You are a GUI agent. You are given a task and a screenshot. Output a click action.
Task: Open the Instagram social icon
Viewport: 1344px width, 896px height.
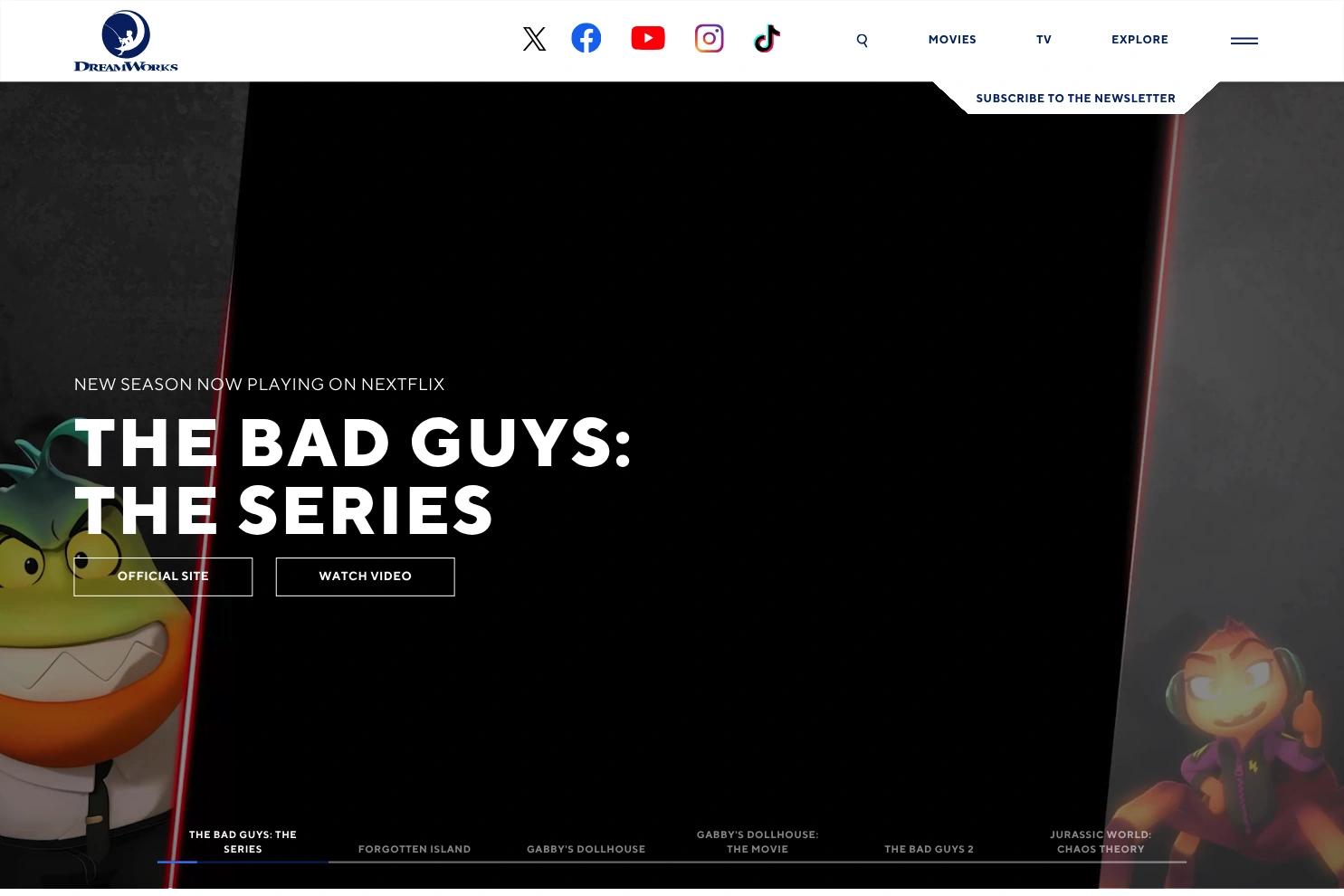tap(710, 38)
